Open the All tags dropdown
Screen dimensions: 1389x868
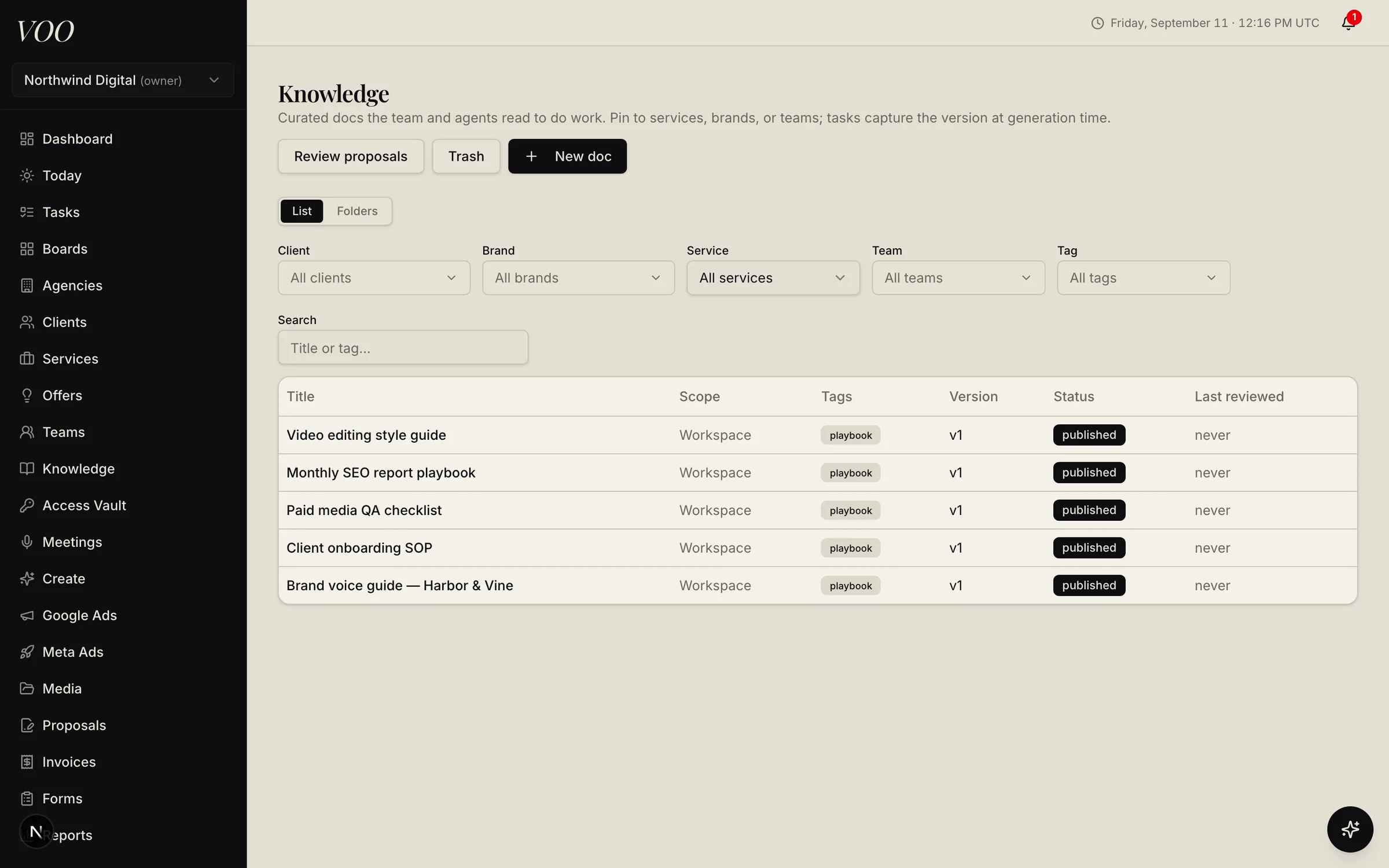coord(1144,278)
